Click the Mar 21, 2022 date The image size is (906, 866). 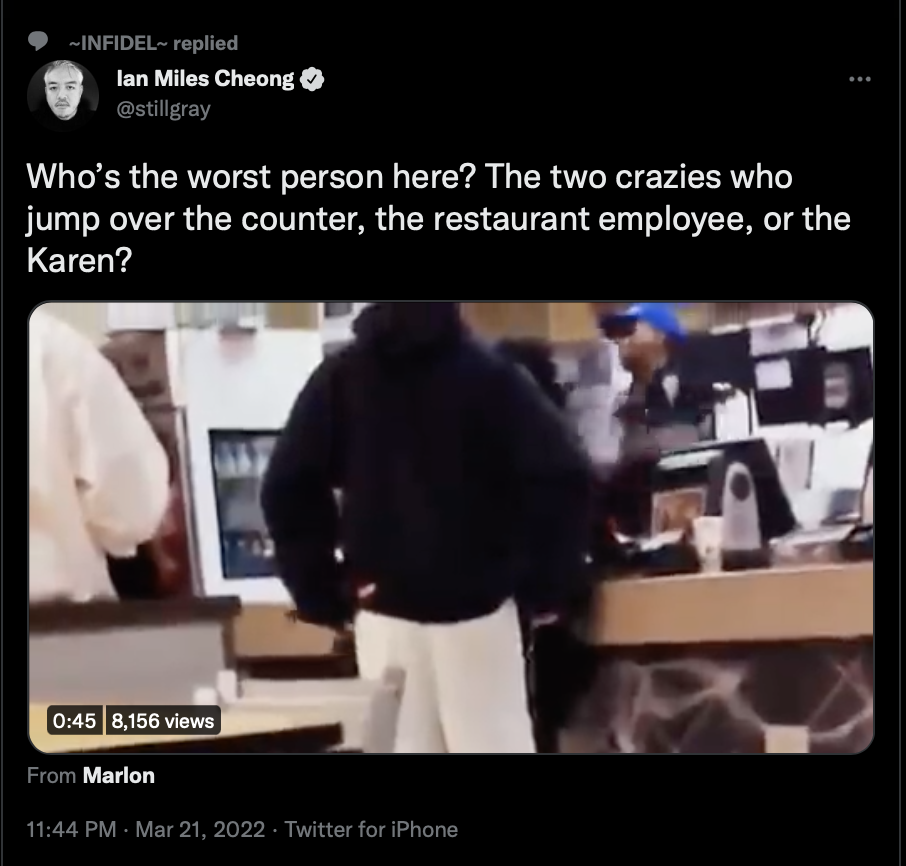pos(200,830)
